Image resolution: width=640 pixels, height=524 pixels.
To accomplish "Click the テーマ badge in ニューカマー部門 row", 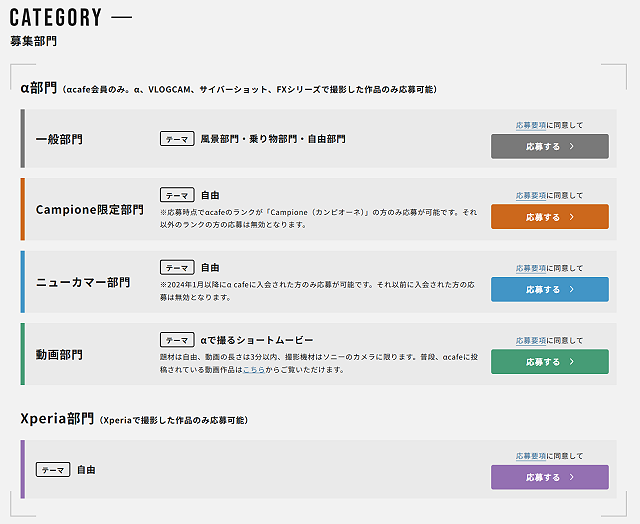I will [176, 268].
